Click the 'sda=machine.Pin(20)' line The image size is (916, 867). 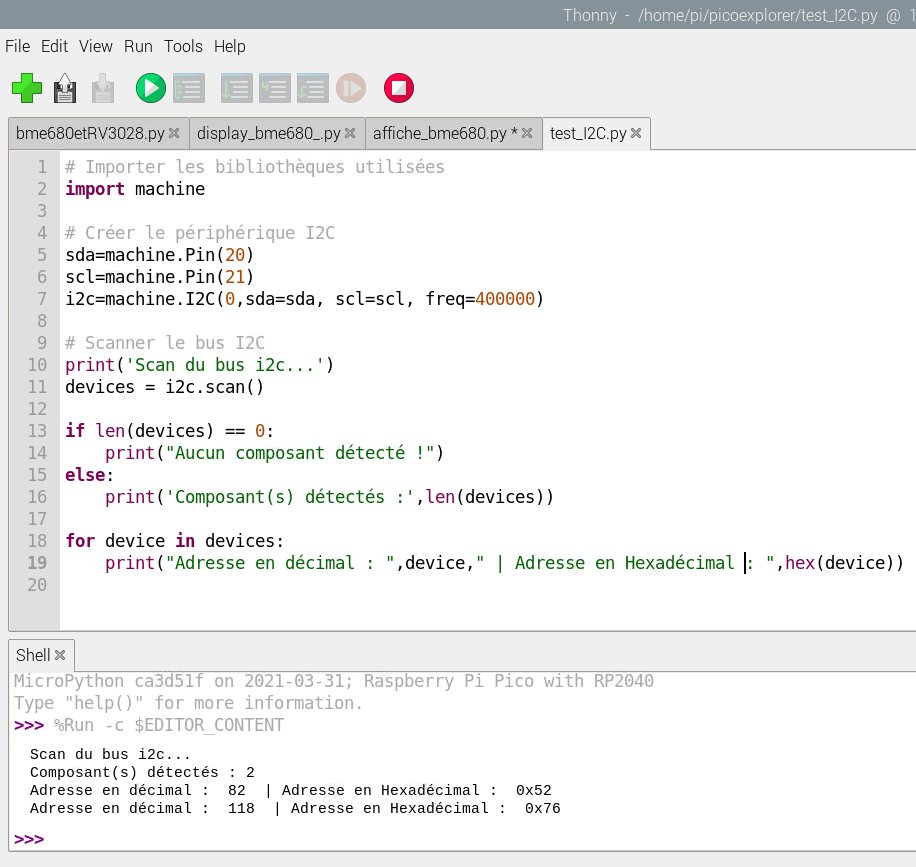(159, 255)
